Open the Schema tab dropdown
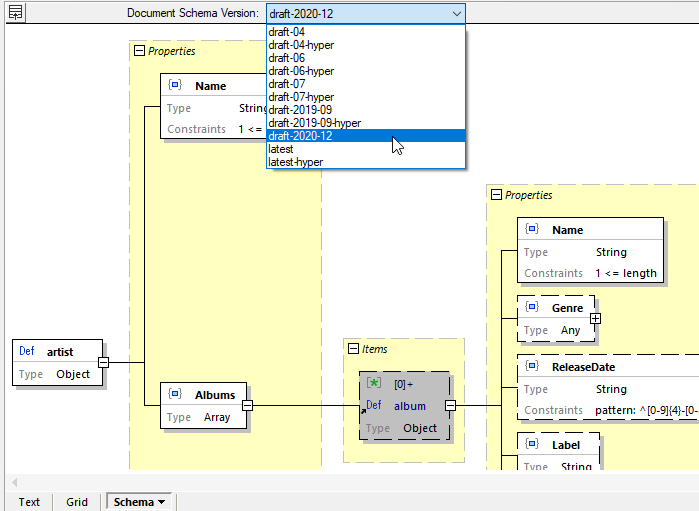The image size is (699, 511). (x=161, y=502)
